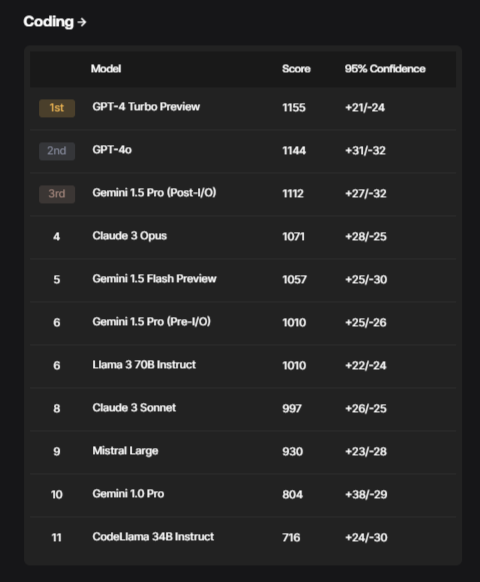Select the Claude 3 Opus row
Viewport: 480px width, 582px height.
(243, 237)
